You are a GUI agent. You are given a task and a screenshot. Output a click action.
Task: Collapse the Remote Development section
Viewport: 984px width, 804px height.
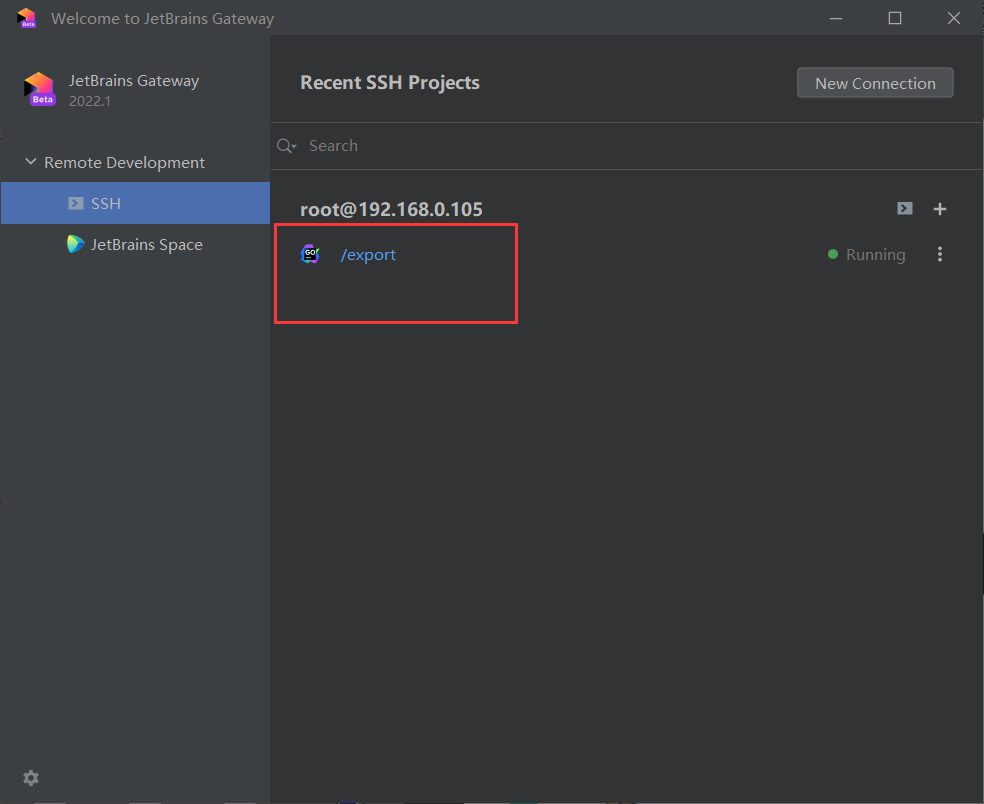point(31,161)
